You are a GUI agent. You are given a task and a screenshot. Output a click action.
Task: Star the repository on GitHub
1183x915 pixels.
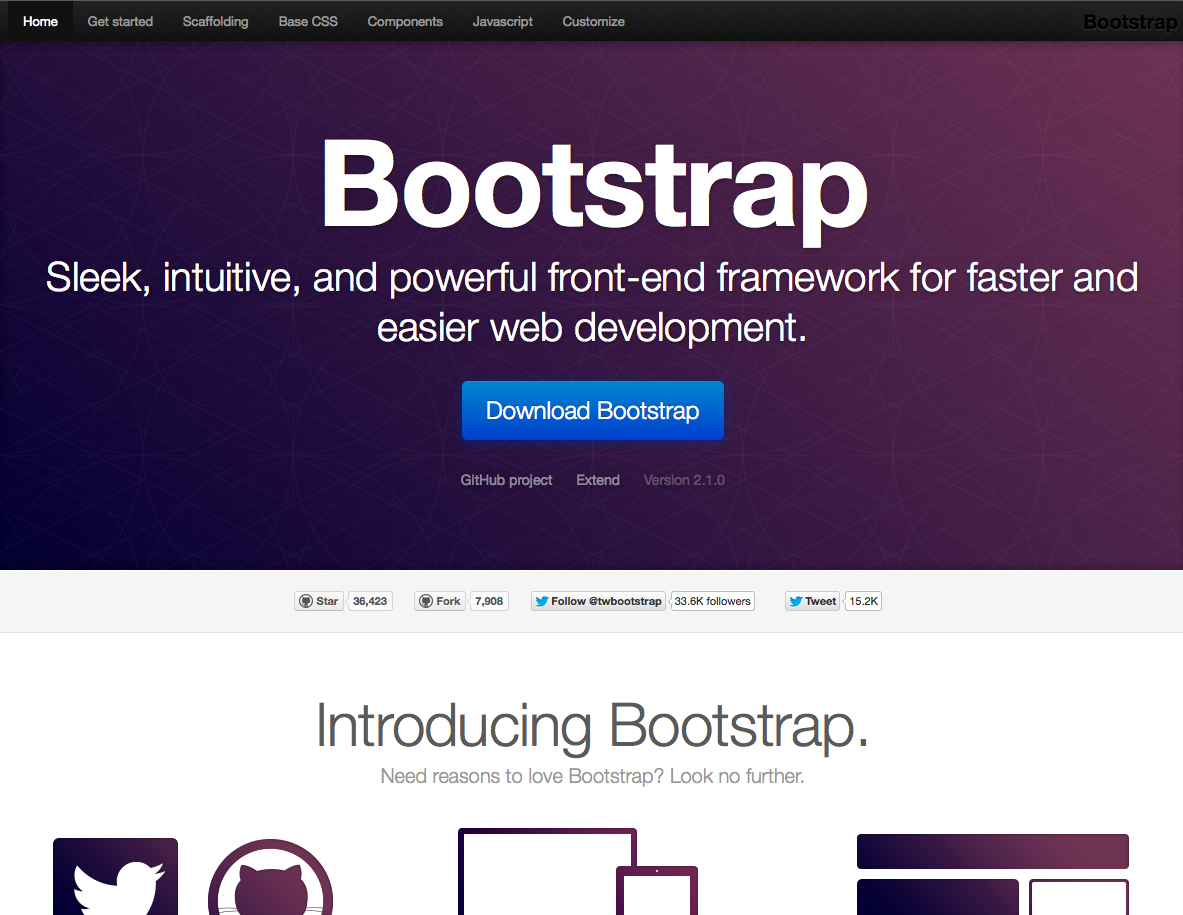(319, 601)
